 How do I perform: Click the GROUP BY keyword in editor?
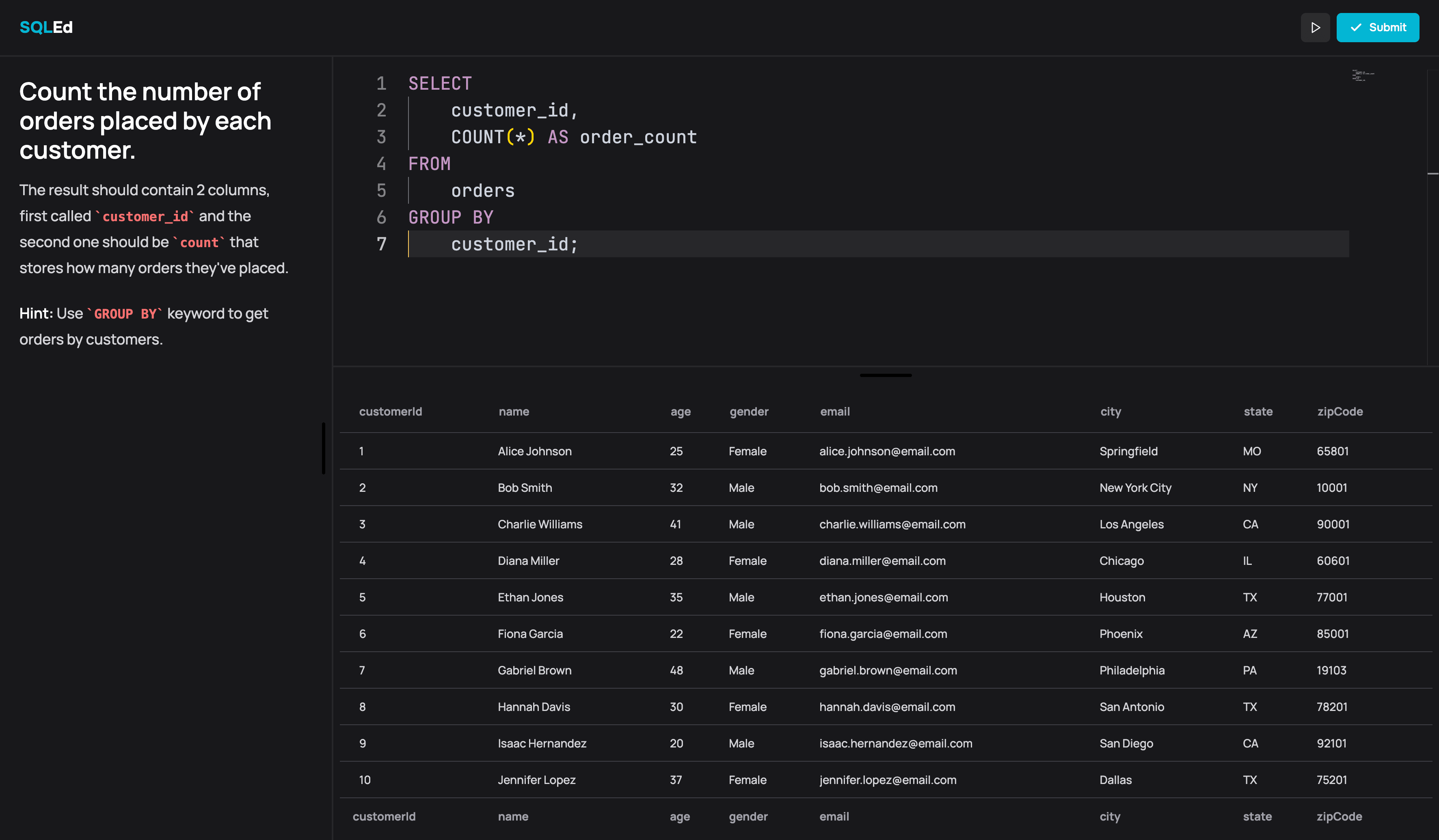[x=451, y=218]
